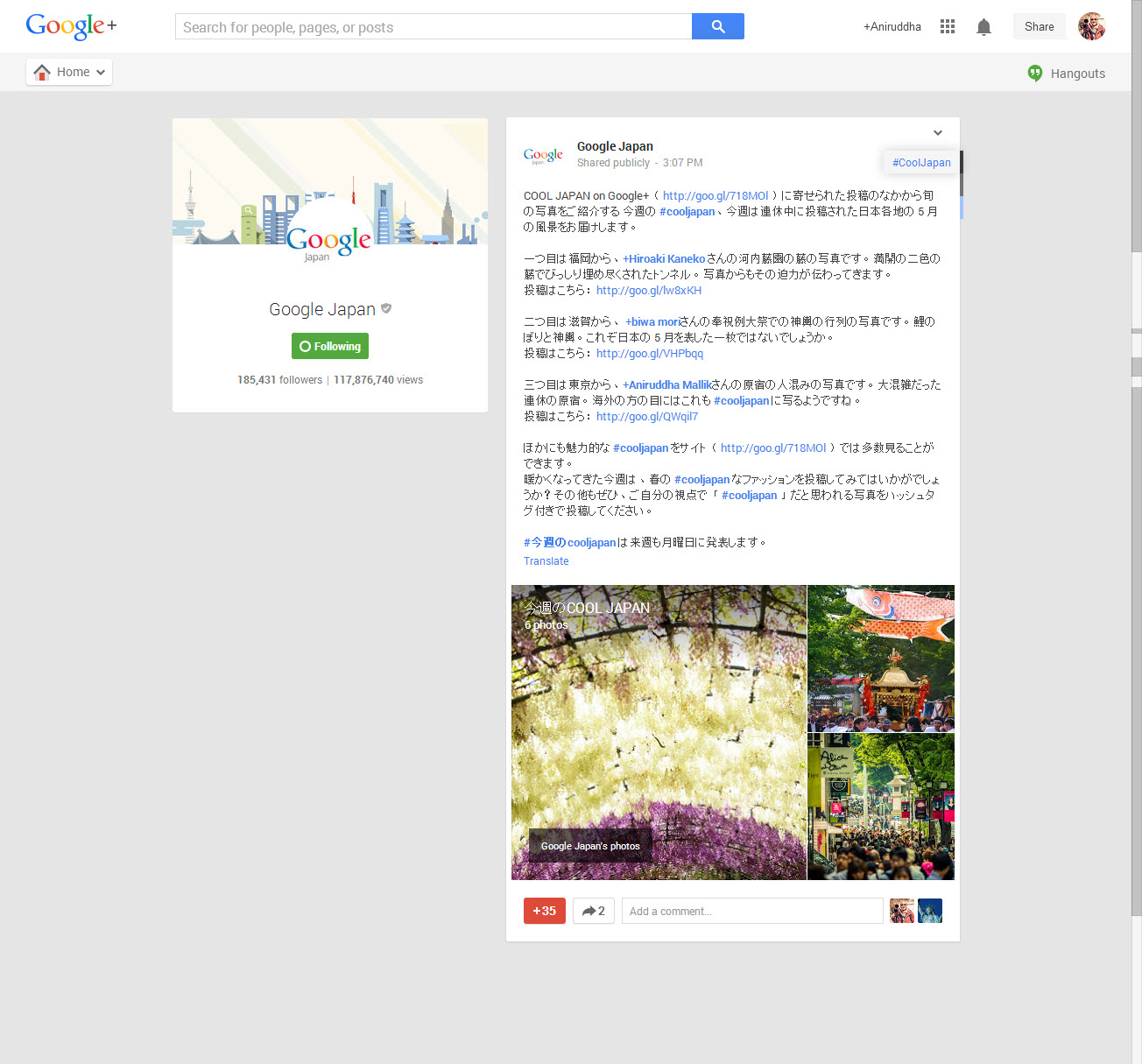This screenshot has width=1142, height=1064.
Task: Click the Google Japan post avatar logo
Action: [543, 155]
